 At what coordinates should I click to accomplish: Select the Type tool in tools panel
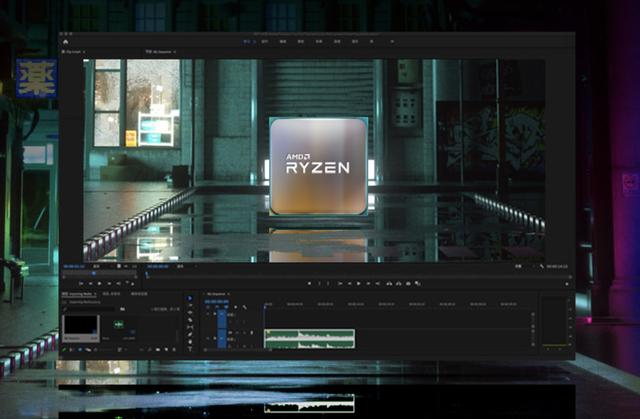[x=190, y=350]
